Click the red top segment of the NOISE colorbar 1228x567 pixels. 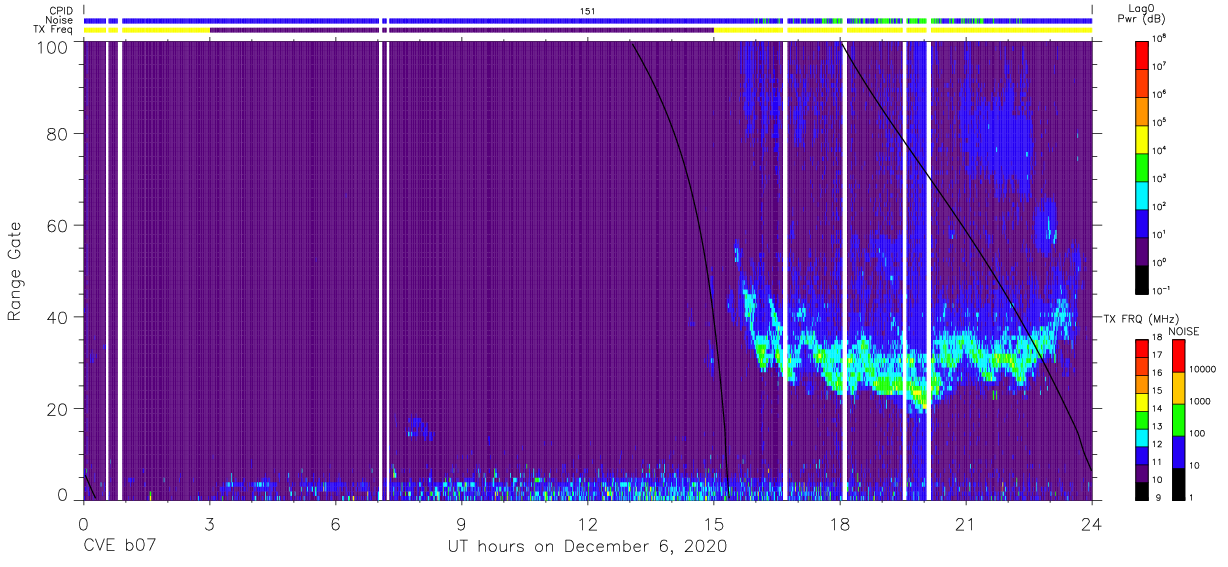(1178, 355)
